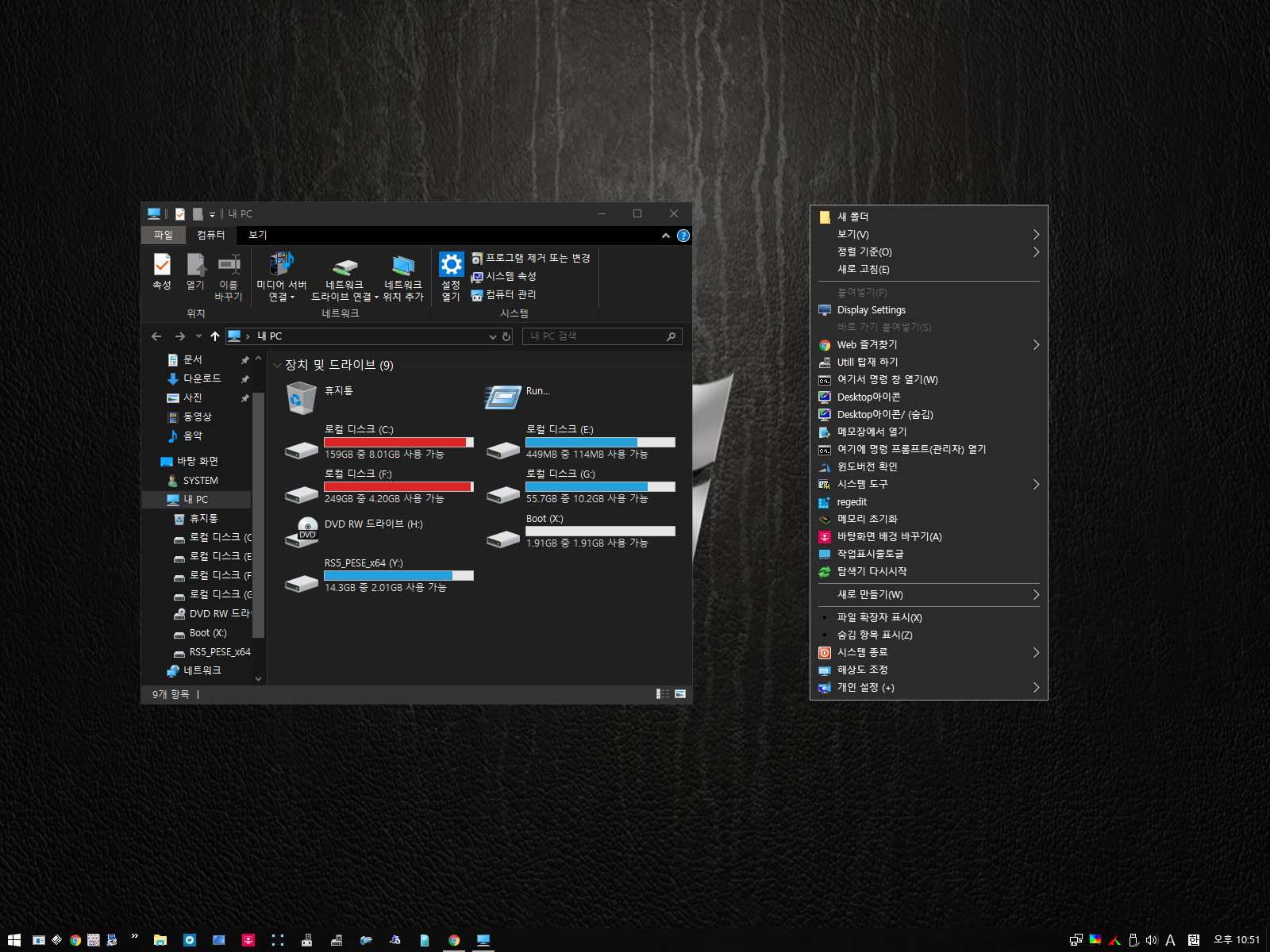Screen dimensions: 1270x952
Task: Click 시스템 속성 in the ribbon
Action: click(x=503, y=276)
